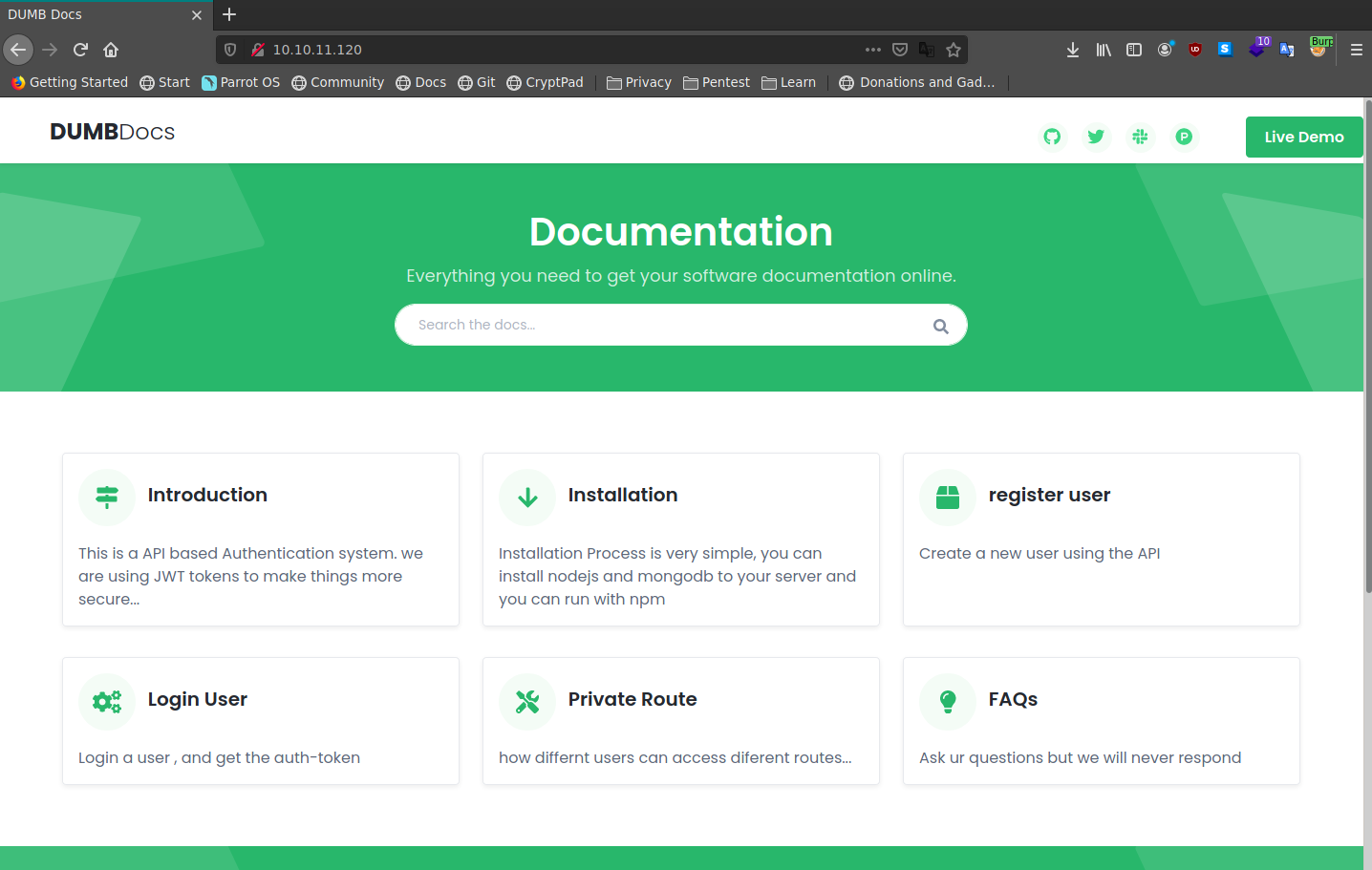Open the Firefox hamburger menu
The image size is (1372, 870).
pyautogui.click(x=1356, y=50)
